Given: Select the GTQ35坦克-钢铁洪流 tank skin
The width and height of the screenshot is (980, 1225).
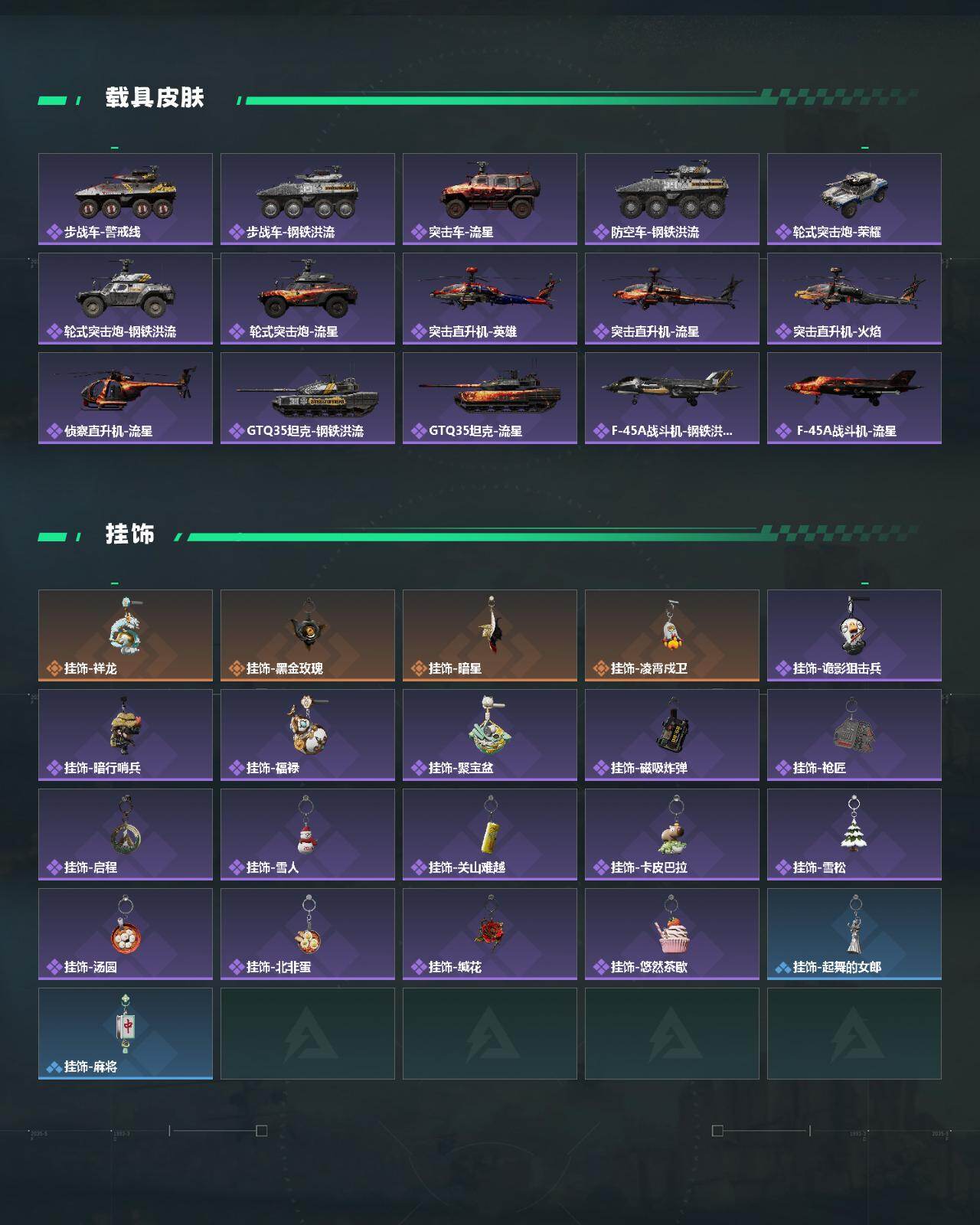Looking at the screenshot, I should pyautogui.click(x=308, y=398).
